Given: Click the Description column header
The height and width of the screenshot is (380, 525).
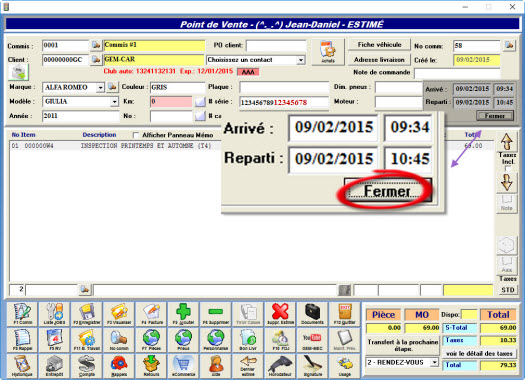Looking at the screenshot, I should point(99,135).
